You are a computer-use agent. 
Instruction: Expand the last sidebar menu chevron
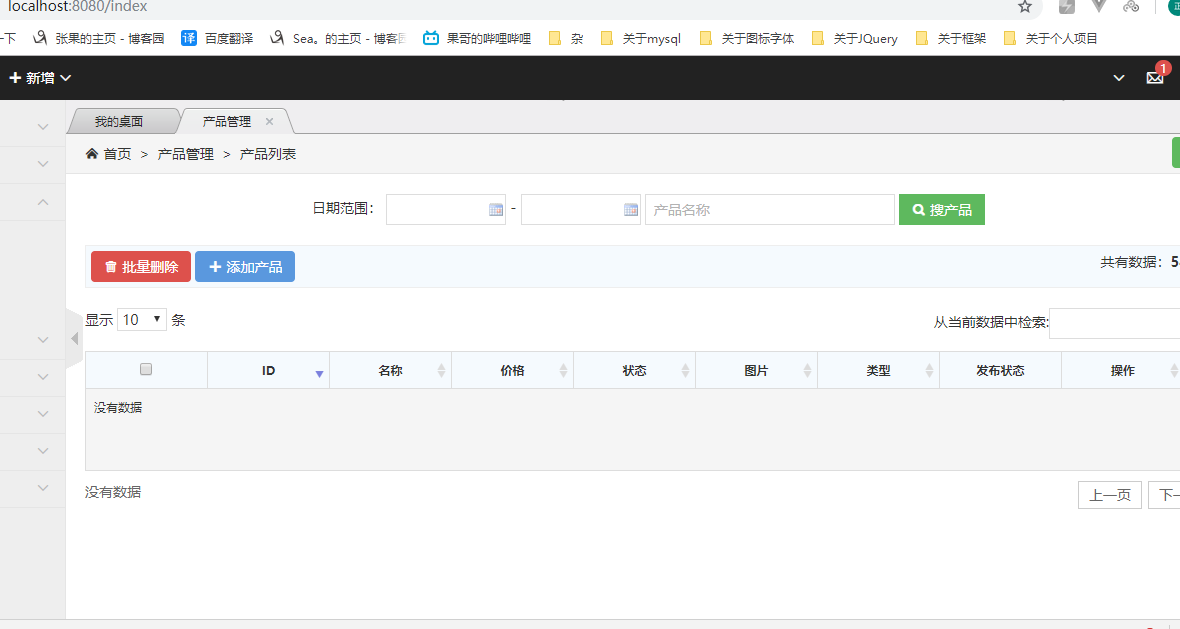[x=43, y=488]
